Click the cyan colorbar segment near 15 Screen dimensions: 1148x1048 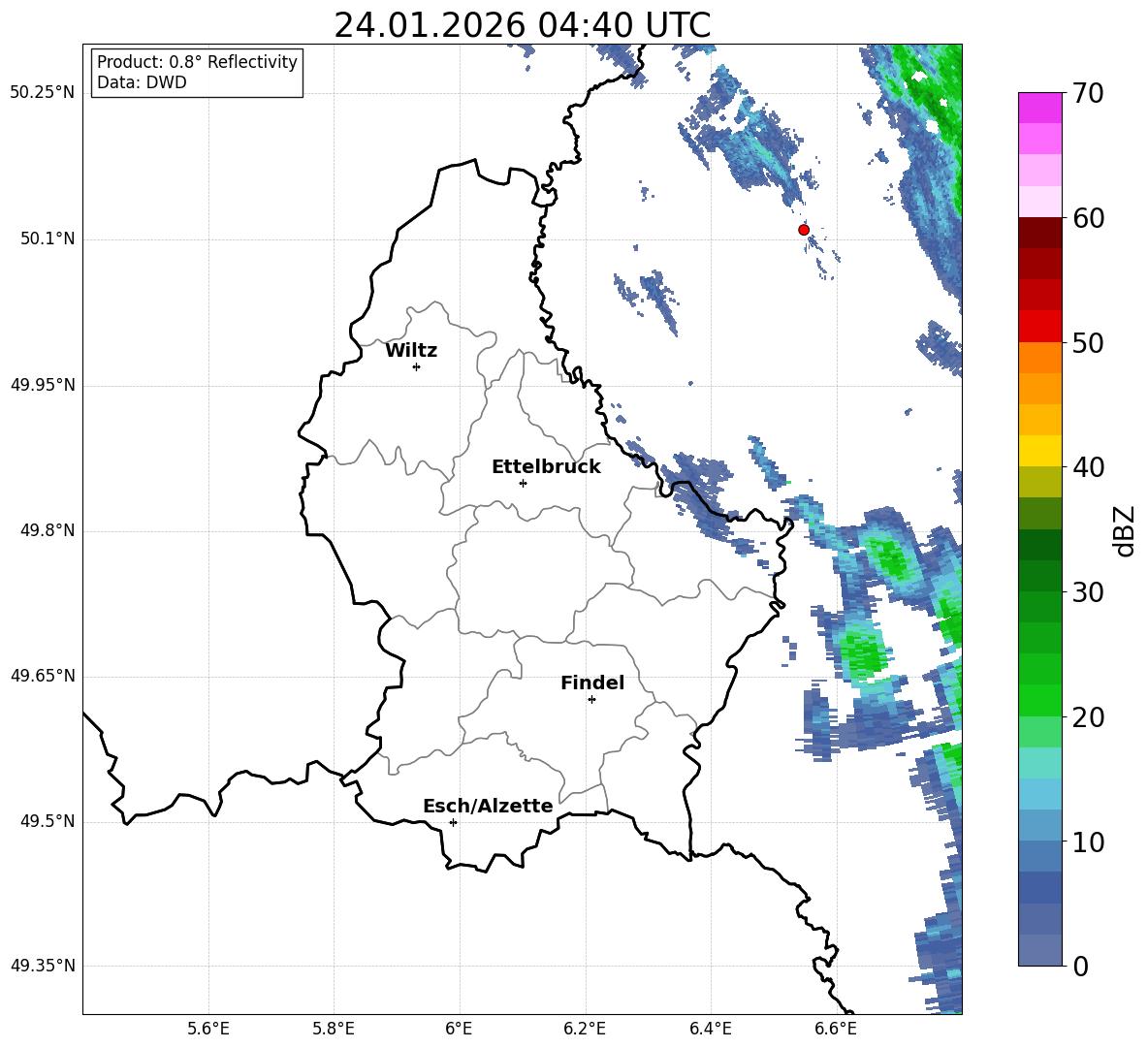click(x=1039, y=763)
